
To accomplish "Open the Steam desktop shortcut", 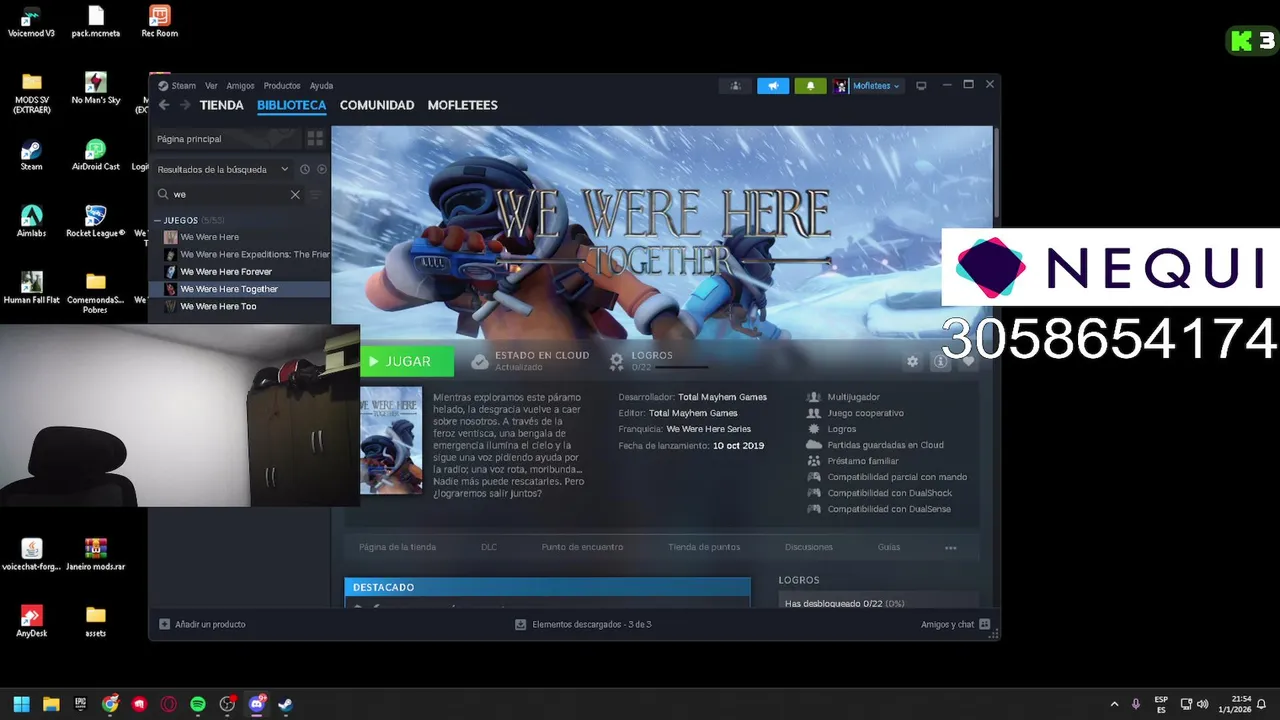I will point(31,155).
